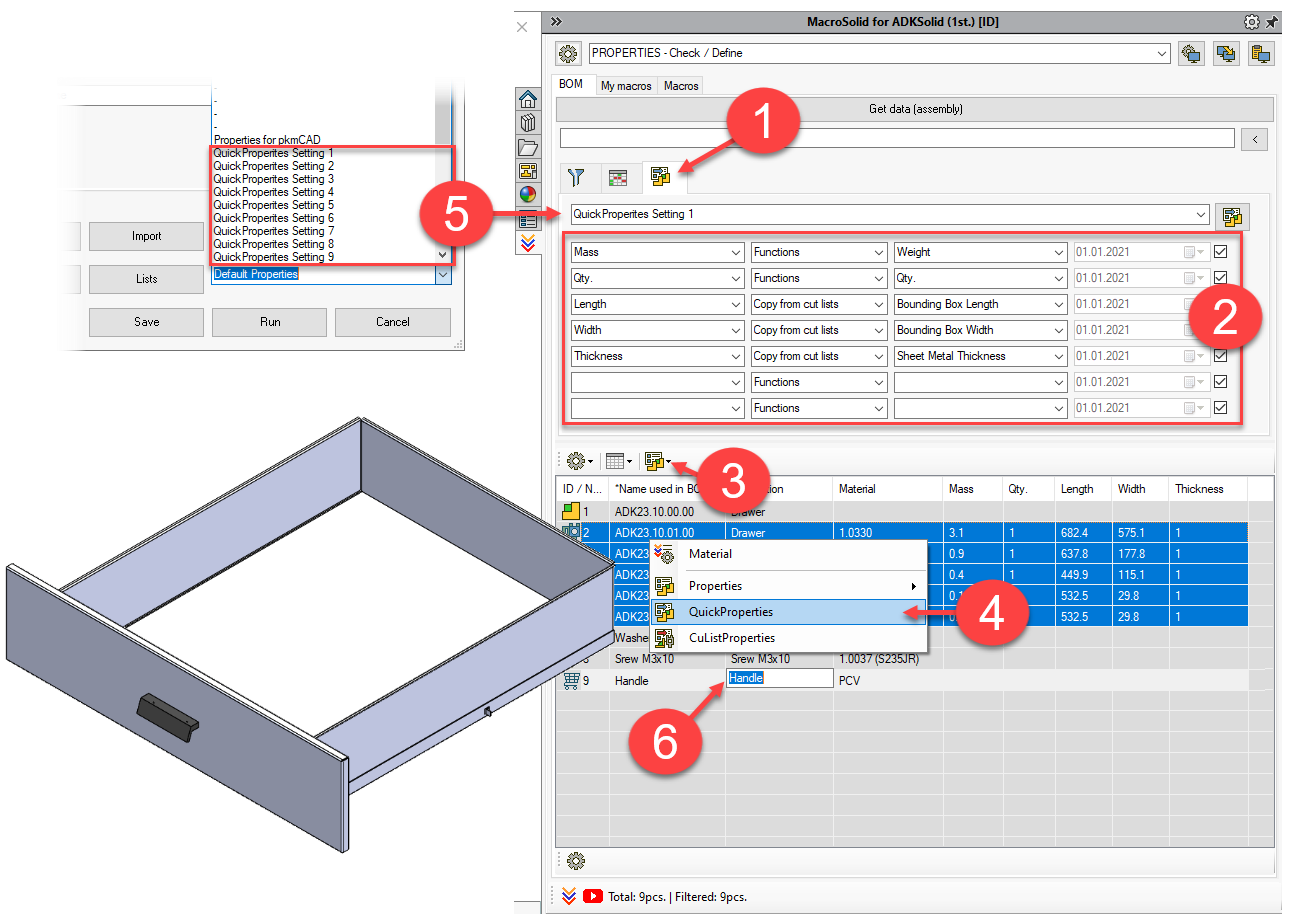Select the QuickProperties icon tab
The height and width of the screenshot is (924, 1299).
click(661, 178)
